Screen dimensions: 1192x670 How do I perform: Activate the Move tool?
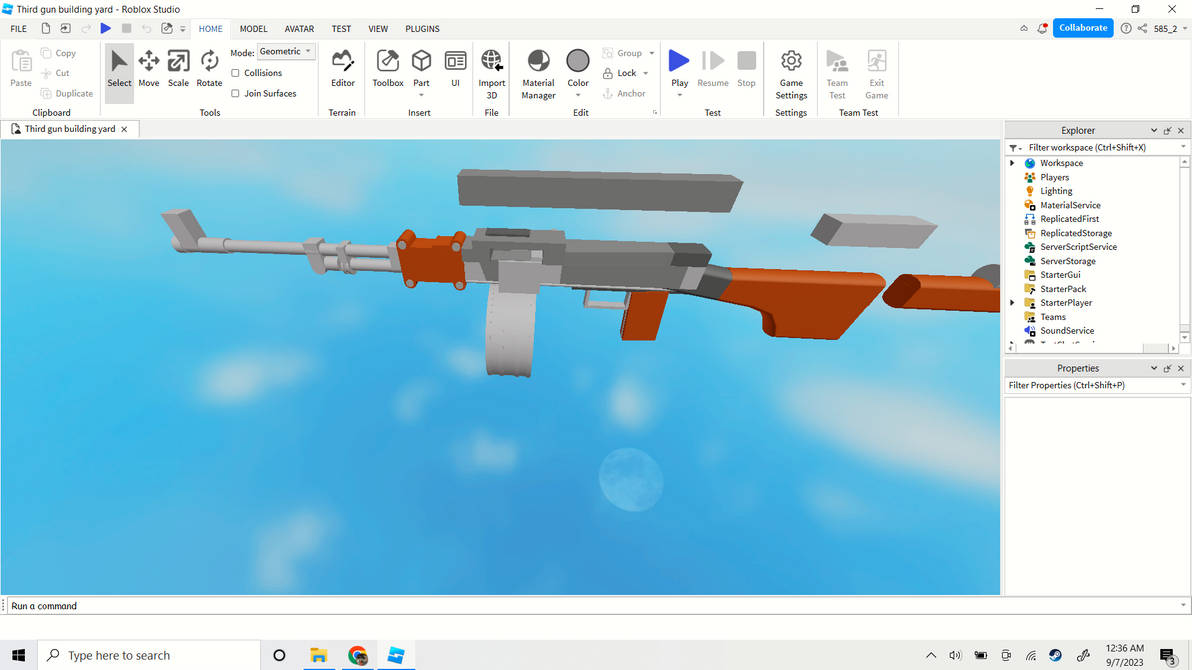pyautogui.click(x=149, y=70)
